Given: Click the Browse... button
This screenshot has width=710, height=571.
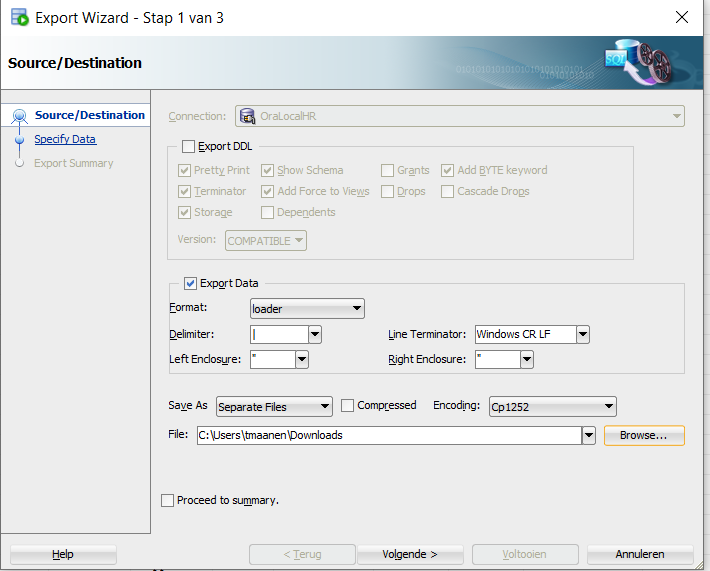Looking at the screenshot, I should [644, 435].
